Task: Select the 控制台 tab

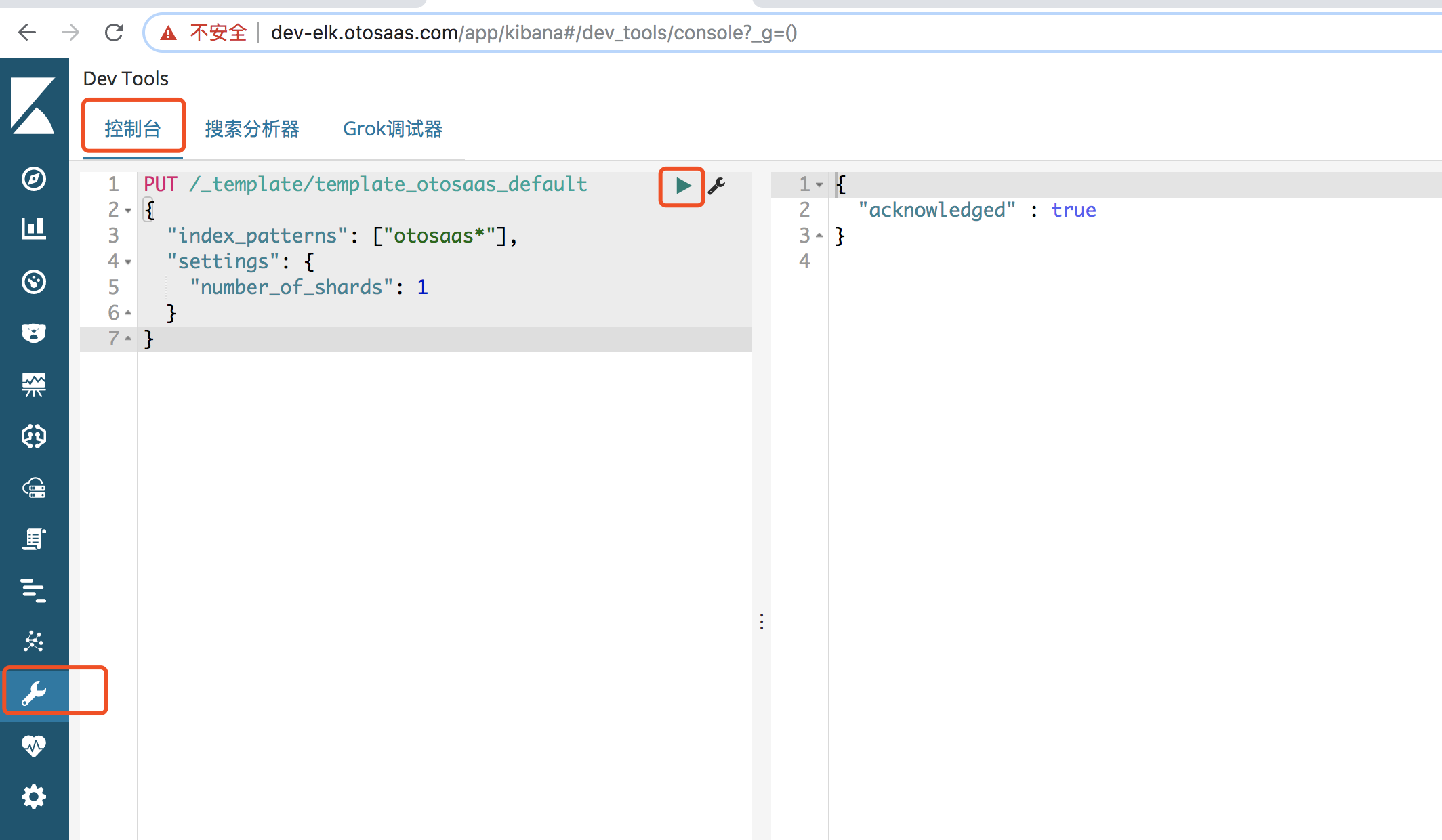Action: (x=133, y=129)
